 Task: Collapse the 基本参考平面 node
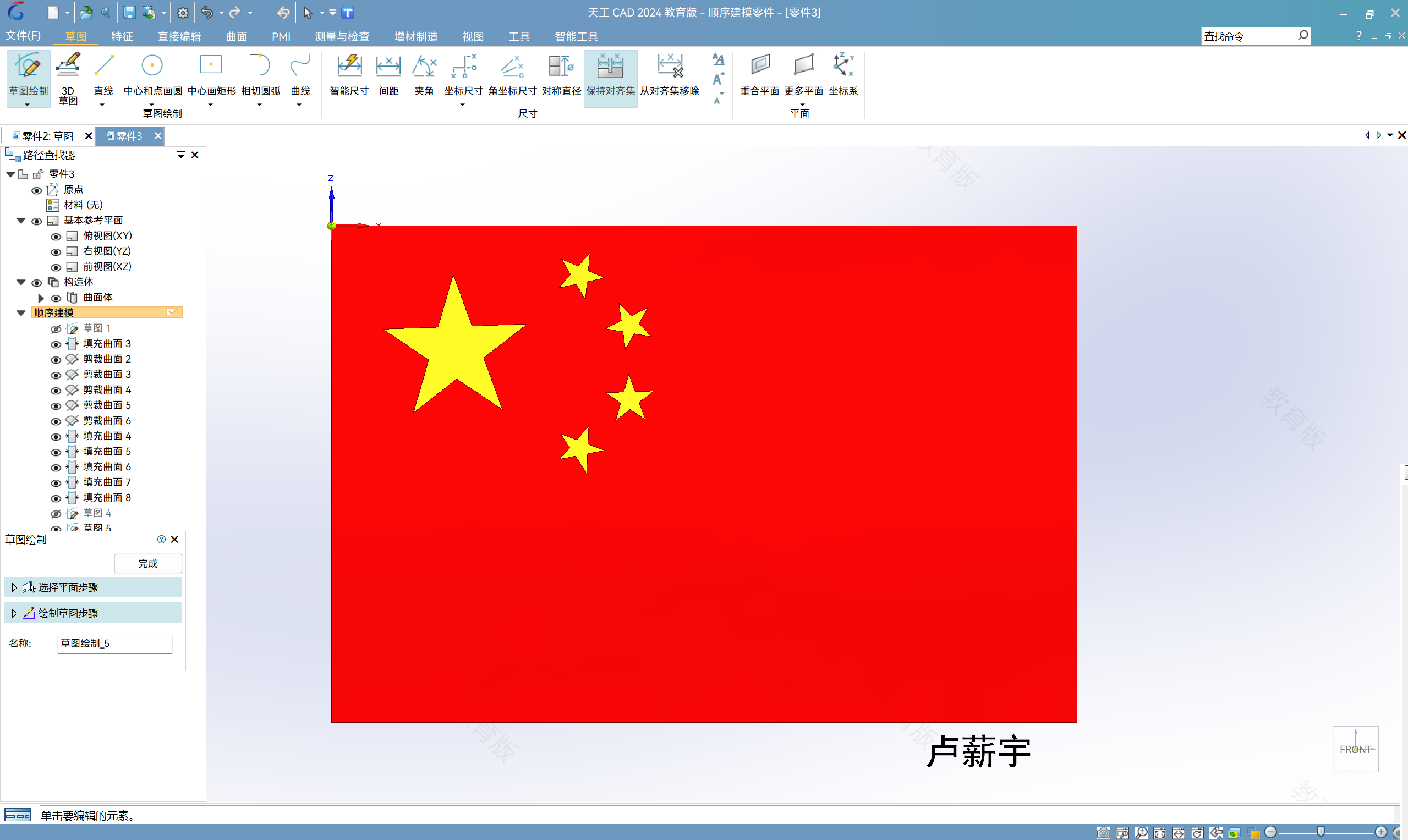pyautogui.click(x=21, y=221)
